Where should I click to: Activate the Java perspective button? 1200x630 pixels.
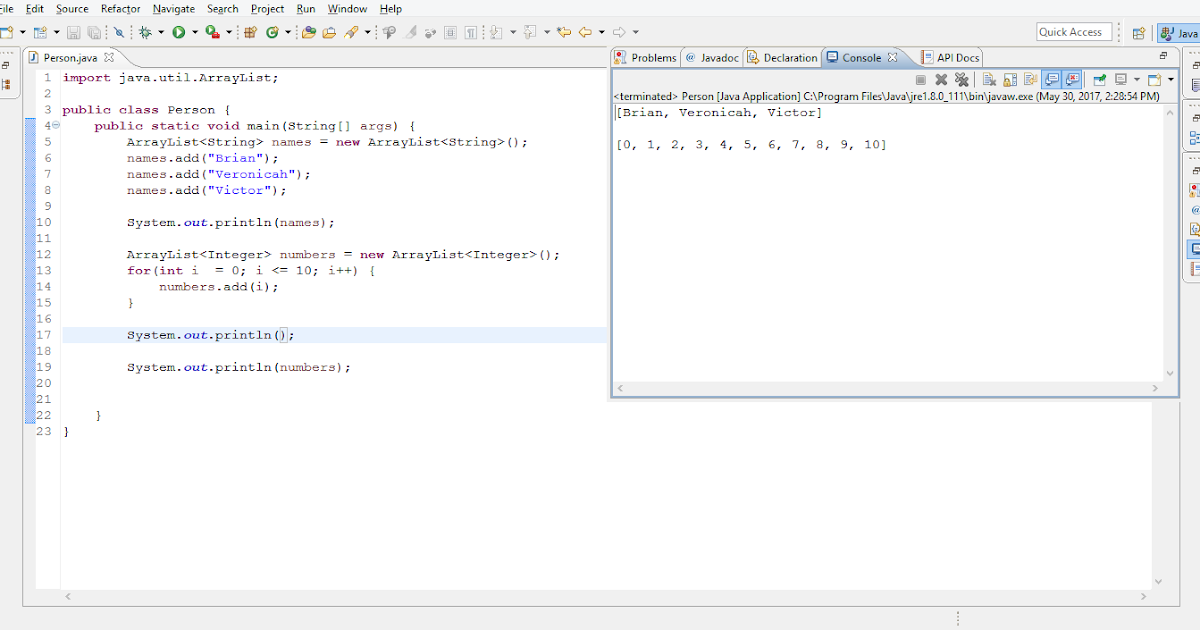(1178, 31)
